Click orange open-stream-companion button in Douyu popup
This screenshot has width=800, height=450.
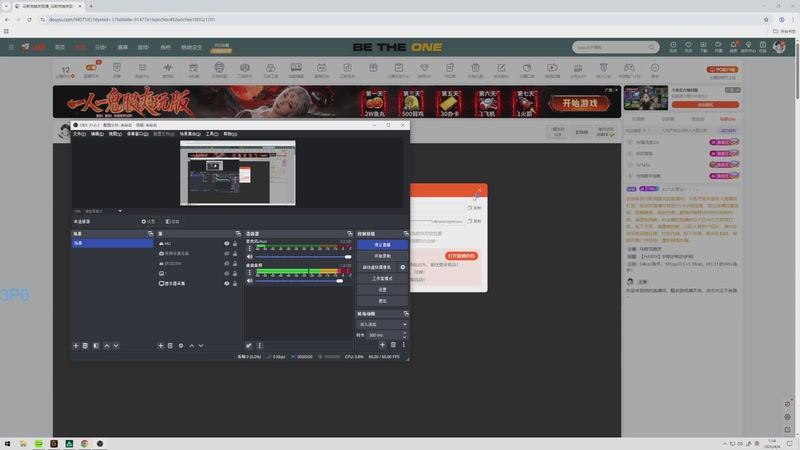click(x=461, y=256)
